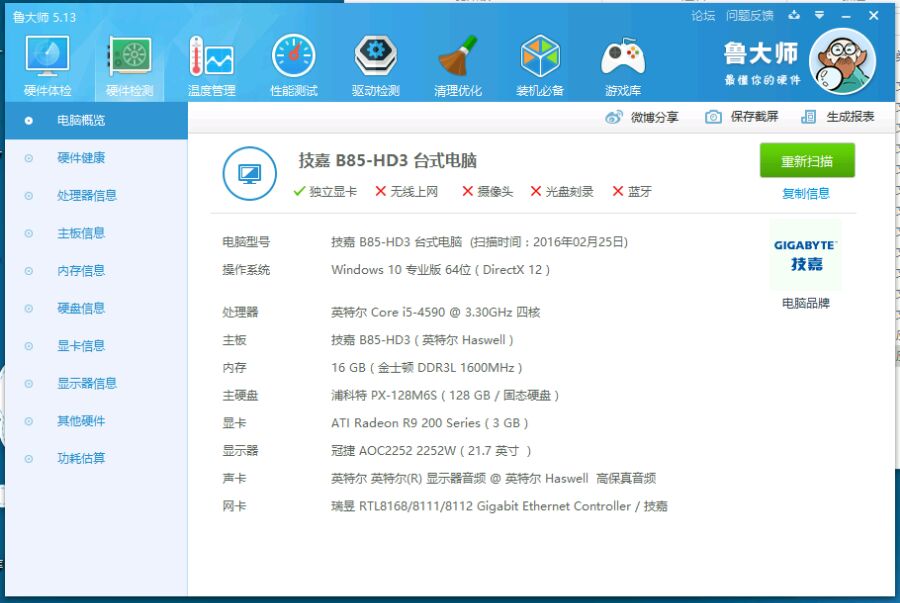Click the 鲁大师 mascot avatar
This screenshot has width=900, height=603.
[843, 61]
